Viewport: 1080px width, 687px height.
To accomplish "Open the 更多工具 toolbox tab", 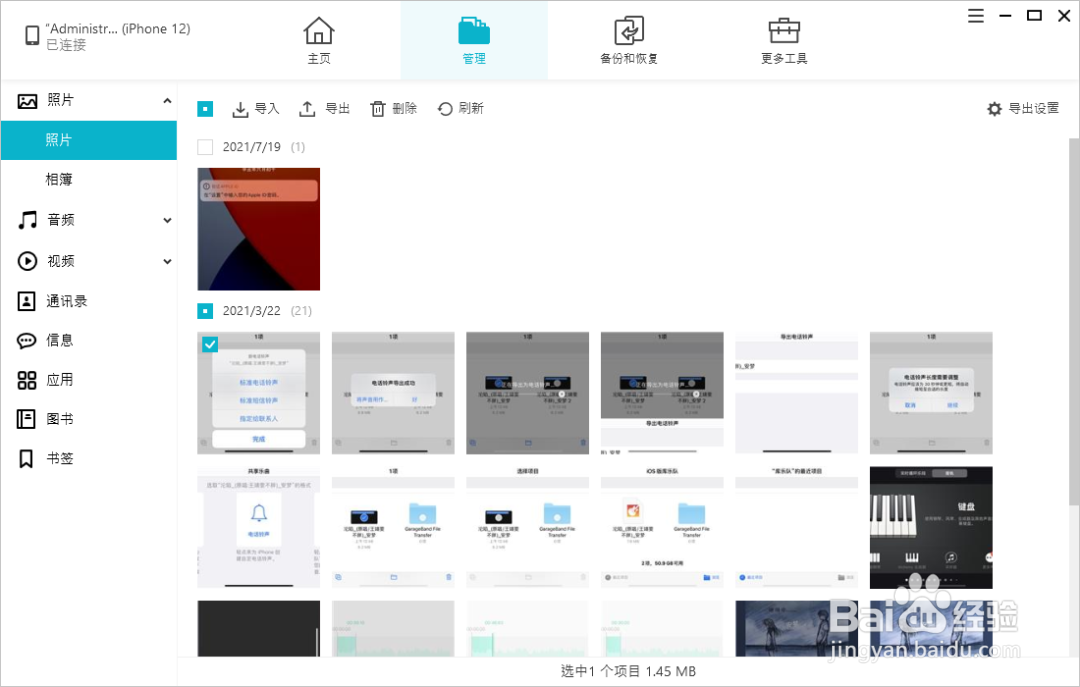I will pos(784,41).
